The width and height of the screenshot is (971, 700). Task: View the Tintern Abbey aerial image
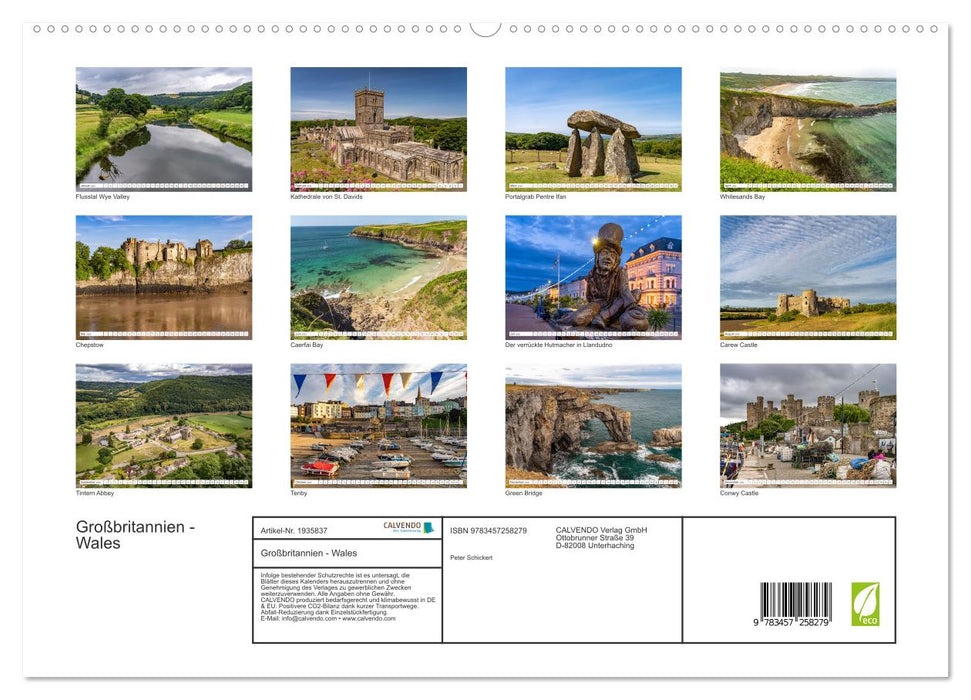pyautogui.click(x=164, y=425)
